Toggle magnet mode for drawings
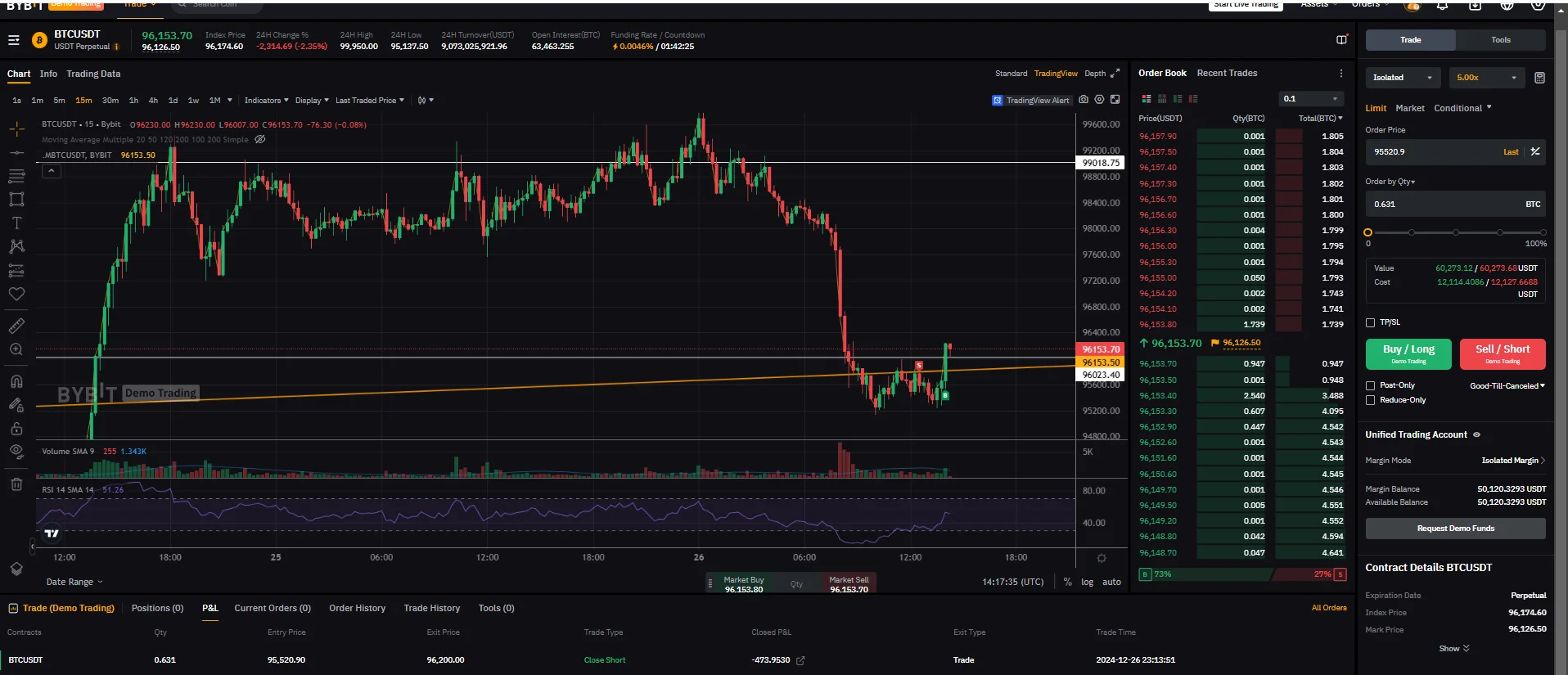Image resolution: width=1568 pixels, height=675 pixels. pyautogui.click(x=16, y=381)
